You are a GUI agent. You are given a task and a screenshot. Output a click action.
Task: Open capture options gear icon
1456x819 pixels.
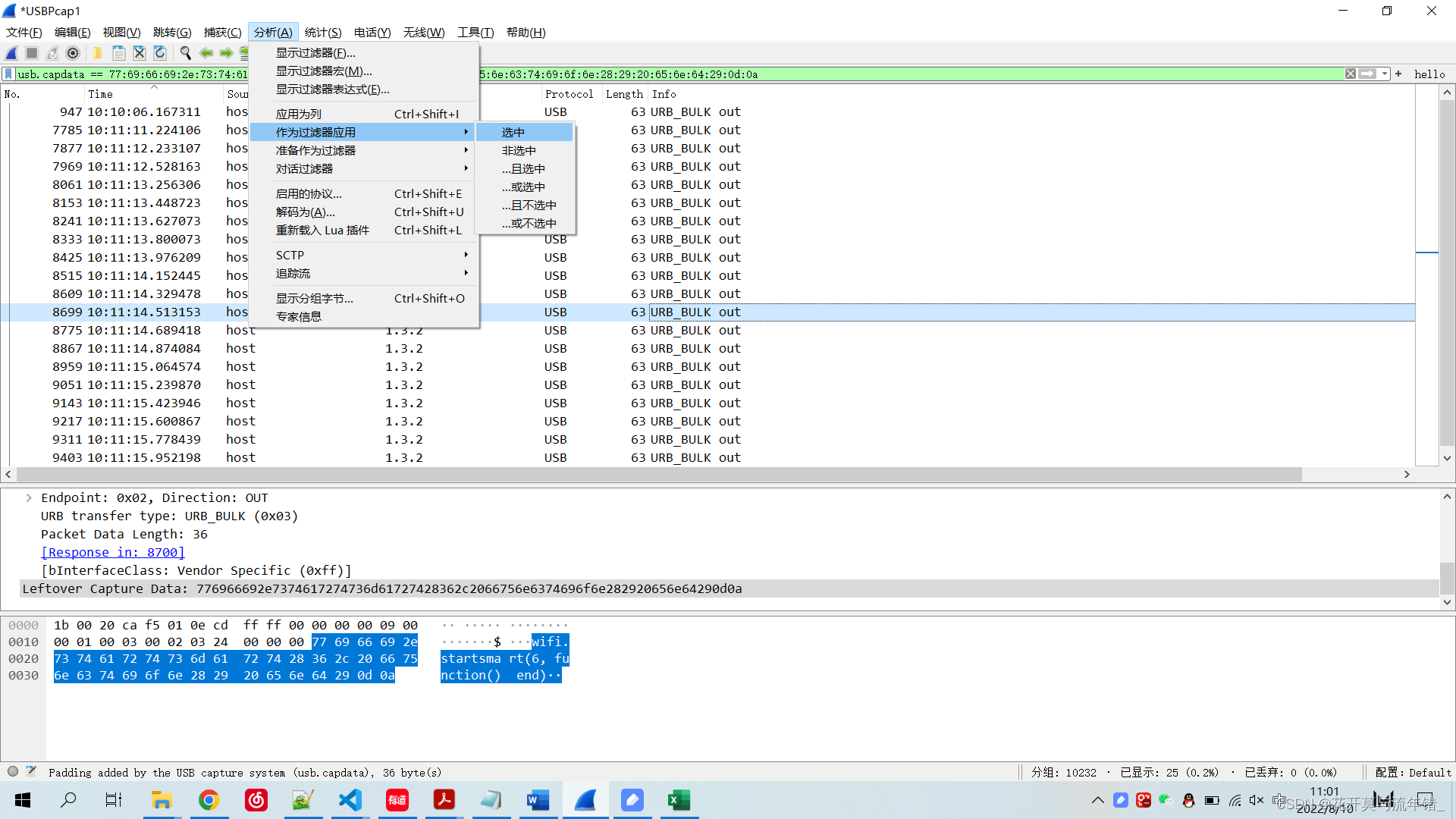tap(73, 53)
